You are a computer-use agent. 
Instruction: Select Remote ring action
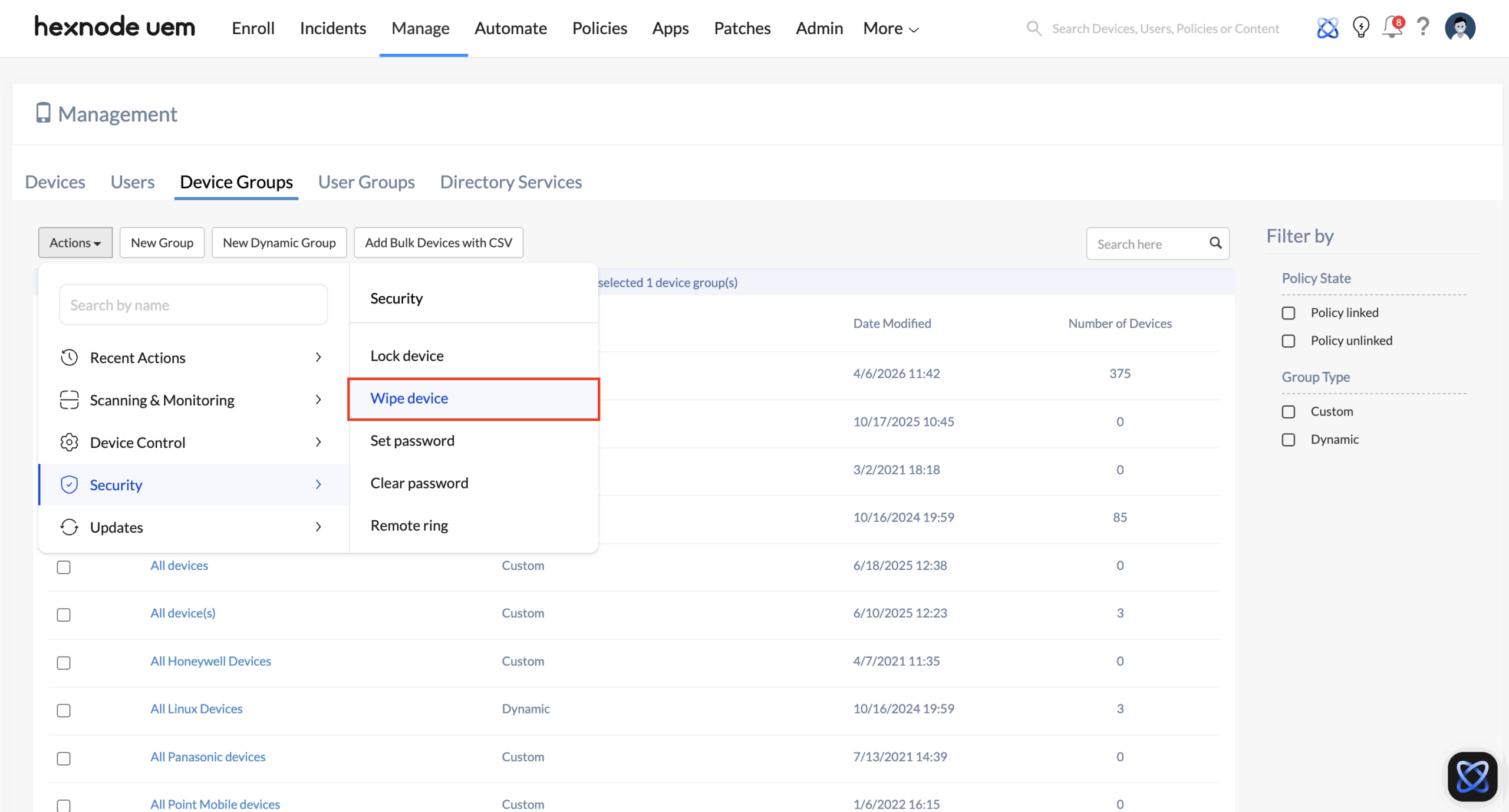pyautogui.click(x=409, y=526)
